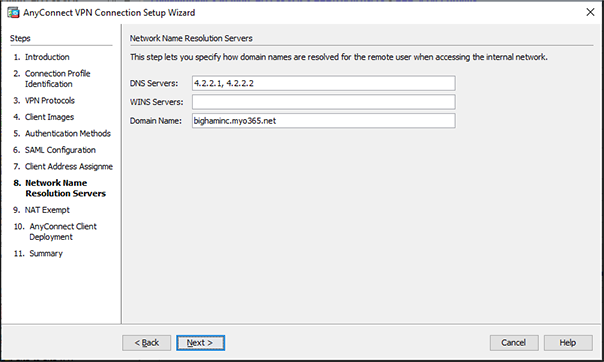Click the step description sentence
The height and width of the screenshot is (362, 604).
point(339,57)
